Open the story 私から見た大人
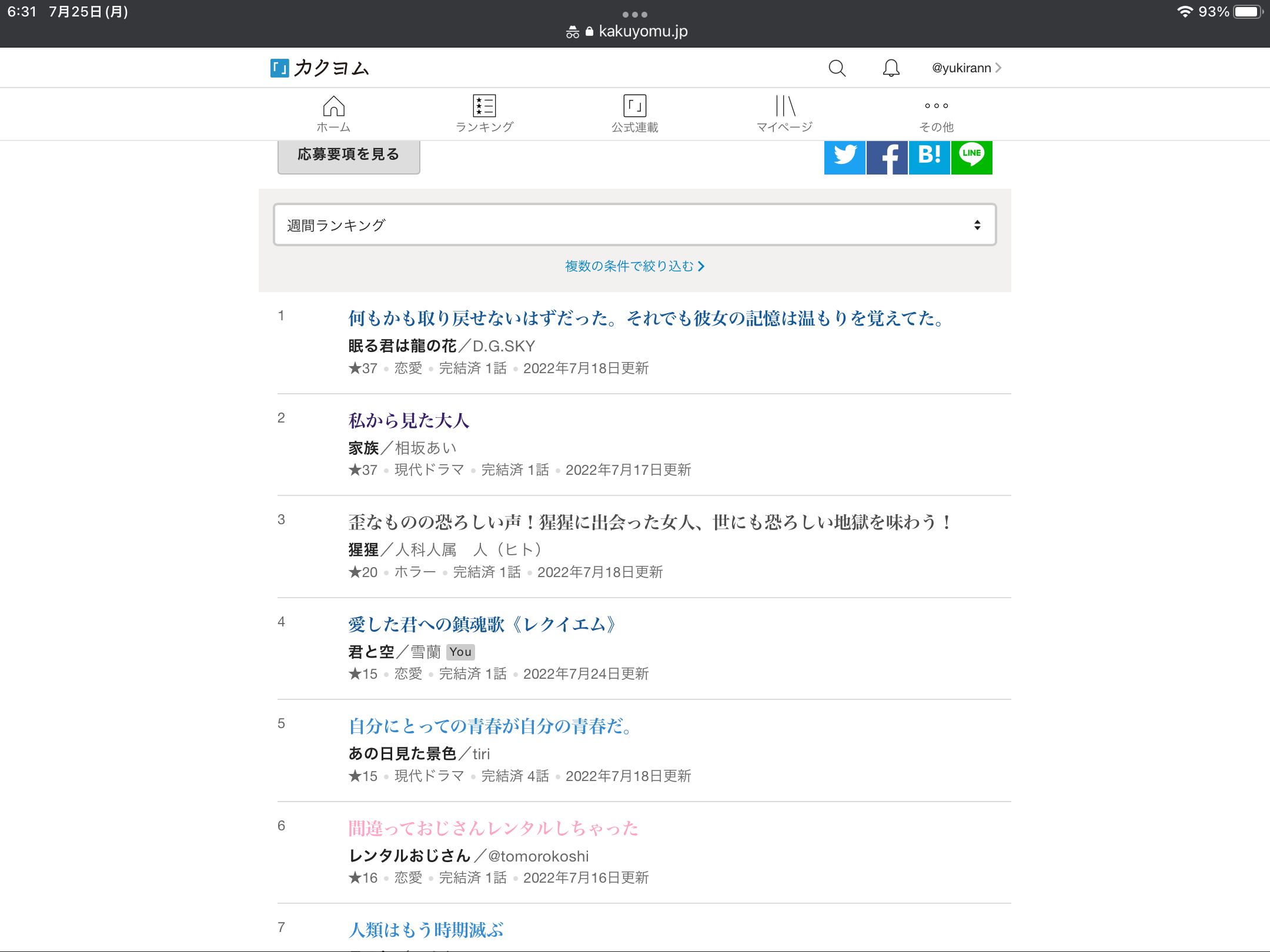 pos(409,421)
